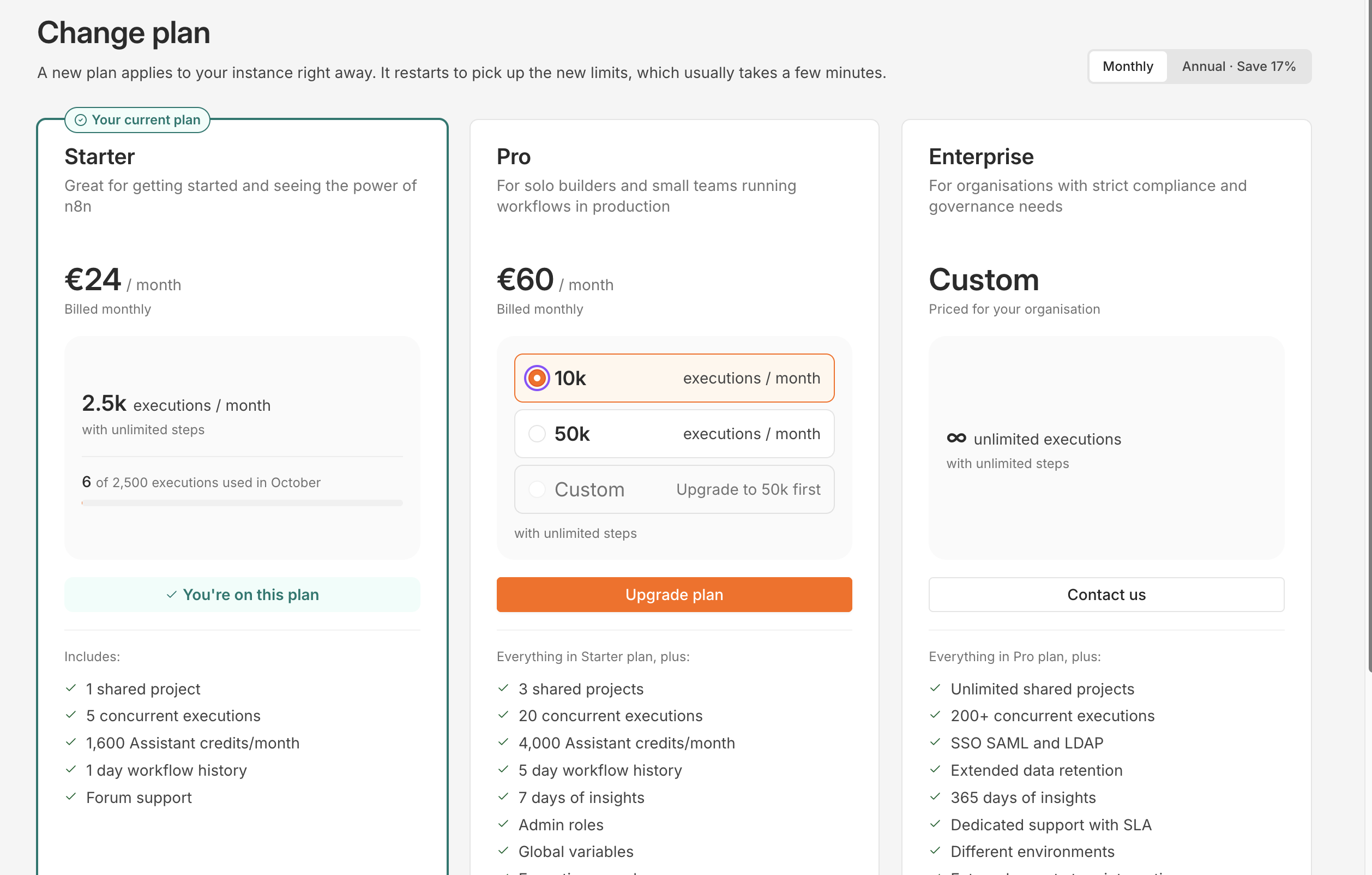The height and width of the screenshot is (875, 1372).
Task: Click checkmark next to 3 shared projects
Action: pos(503,688)
